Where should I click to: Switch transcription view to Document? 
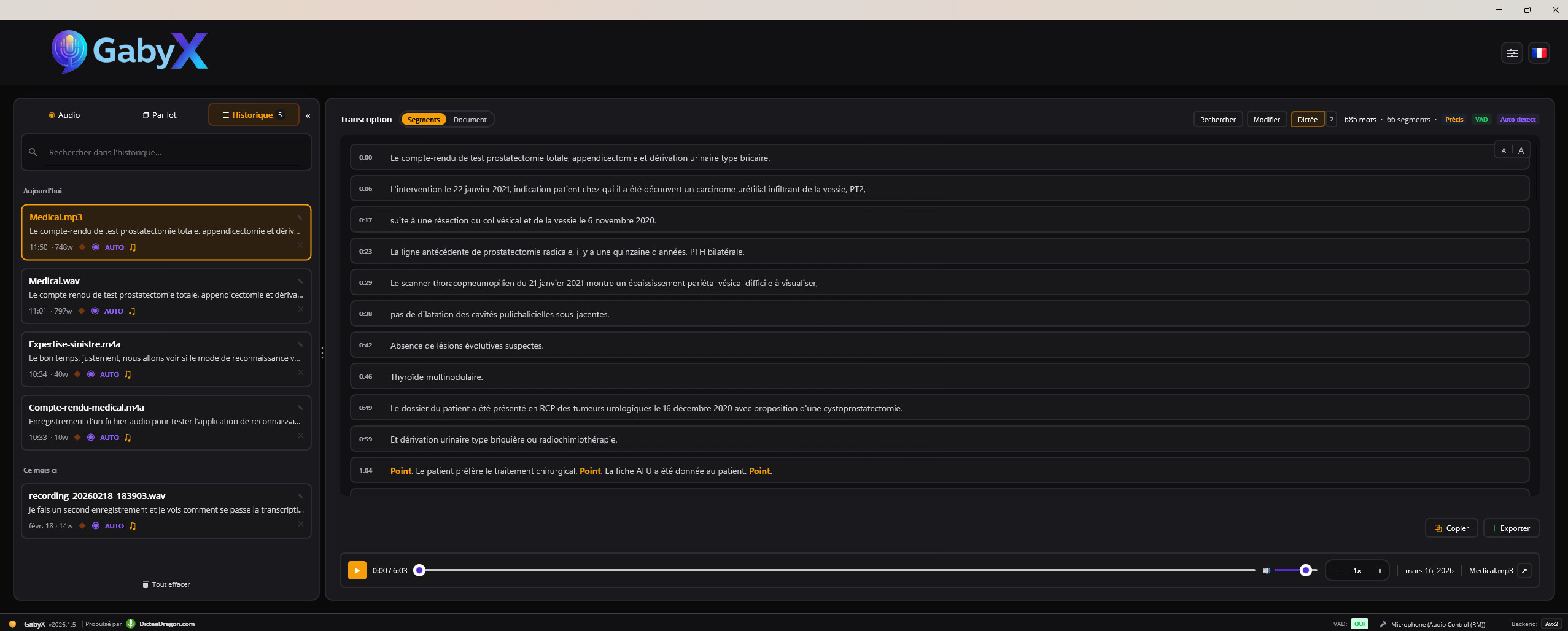[470, 120]
